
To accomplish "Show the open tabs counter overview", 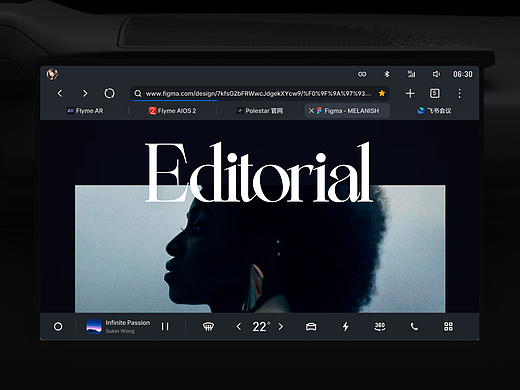I will tap(435, 93).
